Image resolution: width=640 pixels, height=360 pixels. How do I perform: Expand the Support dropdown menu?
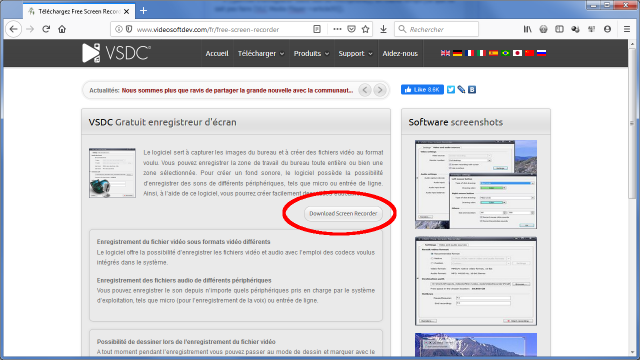(x=355, y=53)
